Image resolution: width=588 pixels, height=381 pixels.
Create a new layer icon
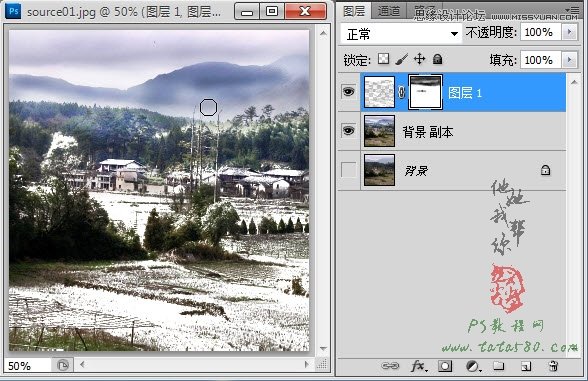(526, 366)
